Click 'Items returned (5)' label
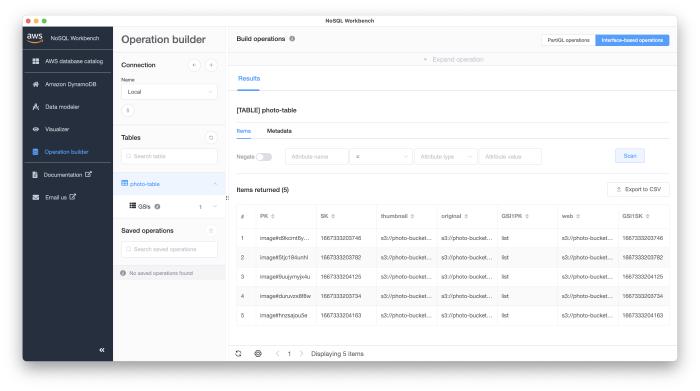Screen dimensions: 700x391 point(262,190)
